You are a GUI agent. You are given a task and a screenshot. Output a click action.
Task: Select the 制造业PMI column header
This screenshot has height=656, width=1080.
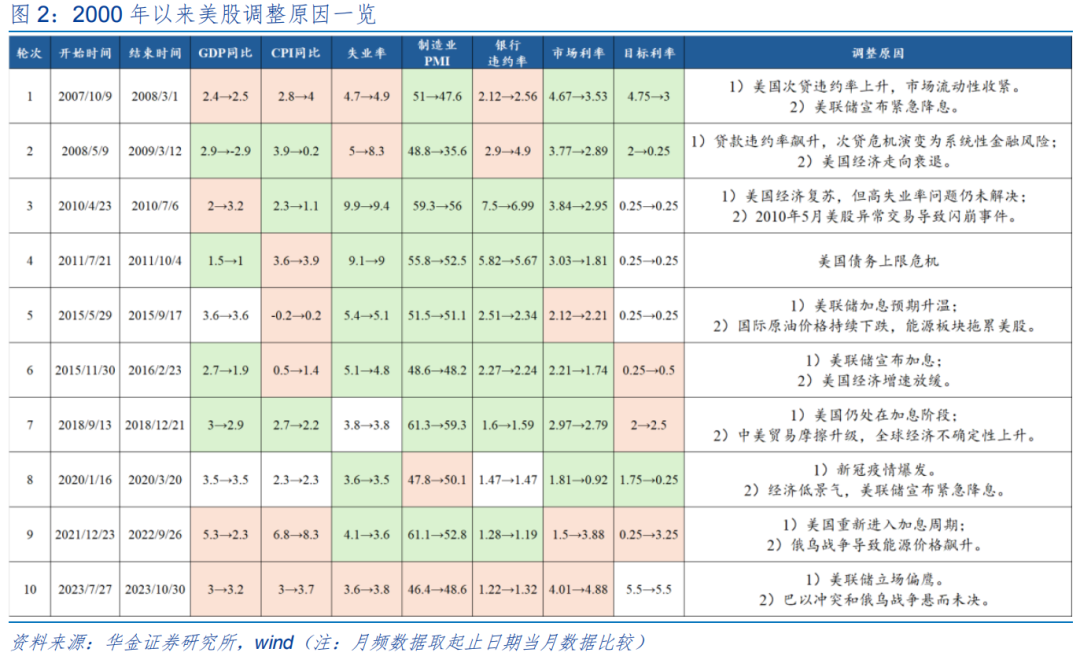pos(437,53)
